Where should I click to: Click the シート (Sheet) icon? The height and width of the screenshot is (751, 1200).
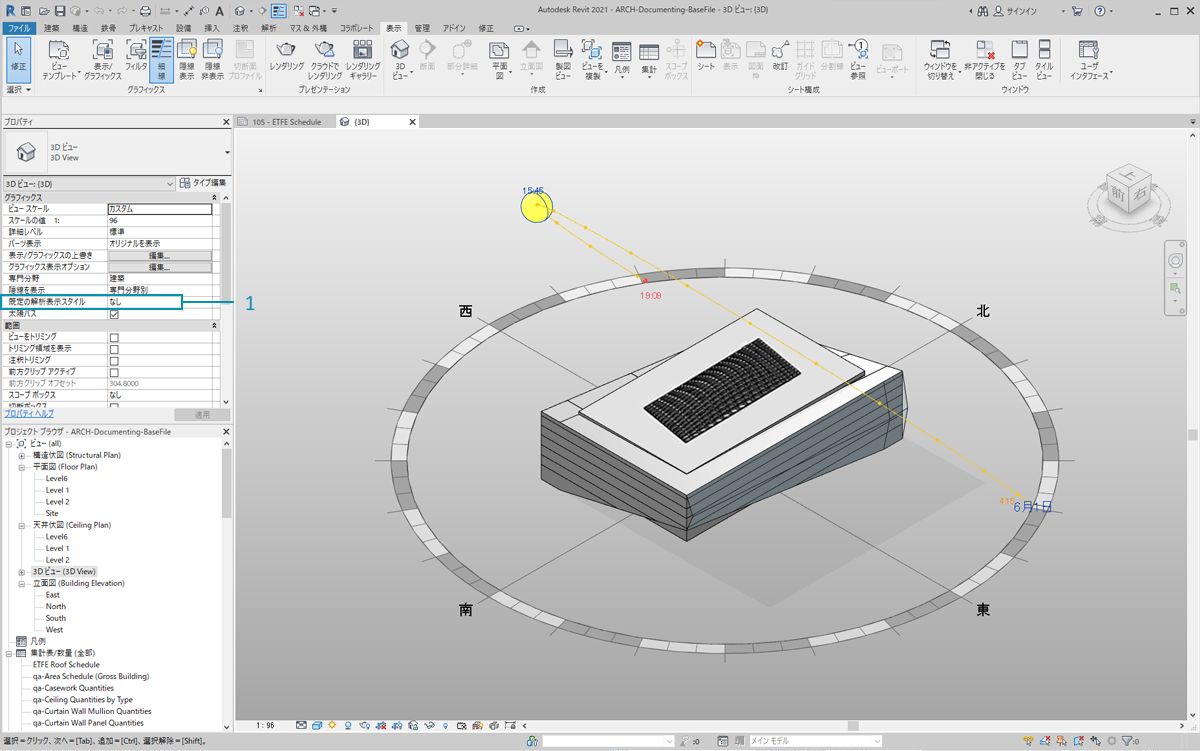(x=706, y=56)
